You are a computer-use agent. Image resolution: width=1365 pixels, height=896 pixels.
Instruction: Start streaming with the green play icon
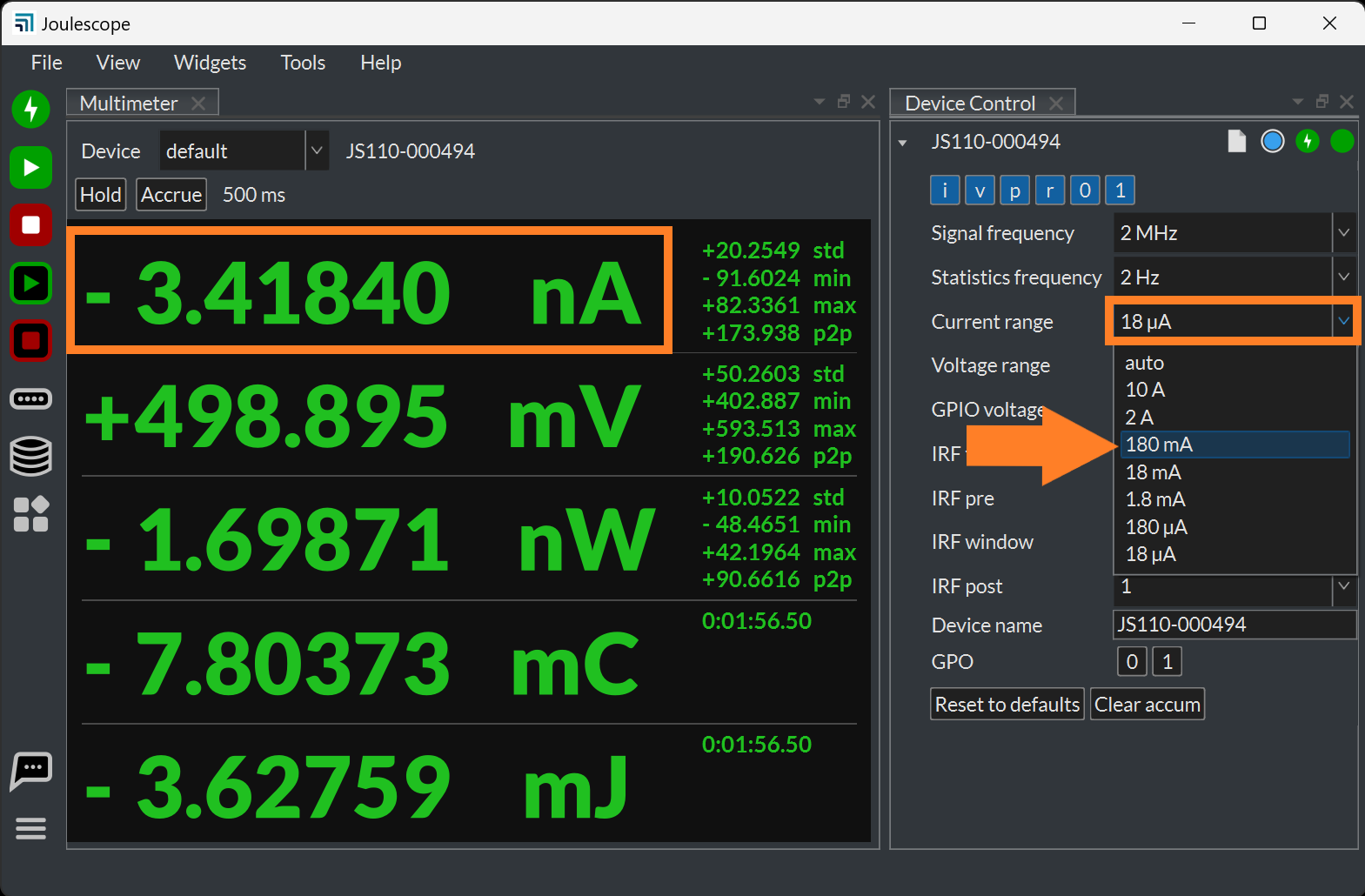pos(31,167)
